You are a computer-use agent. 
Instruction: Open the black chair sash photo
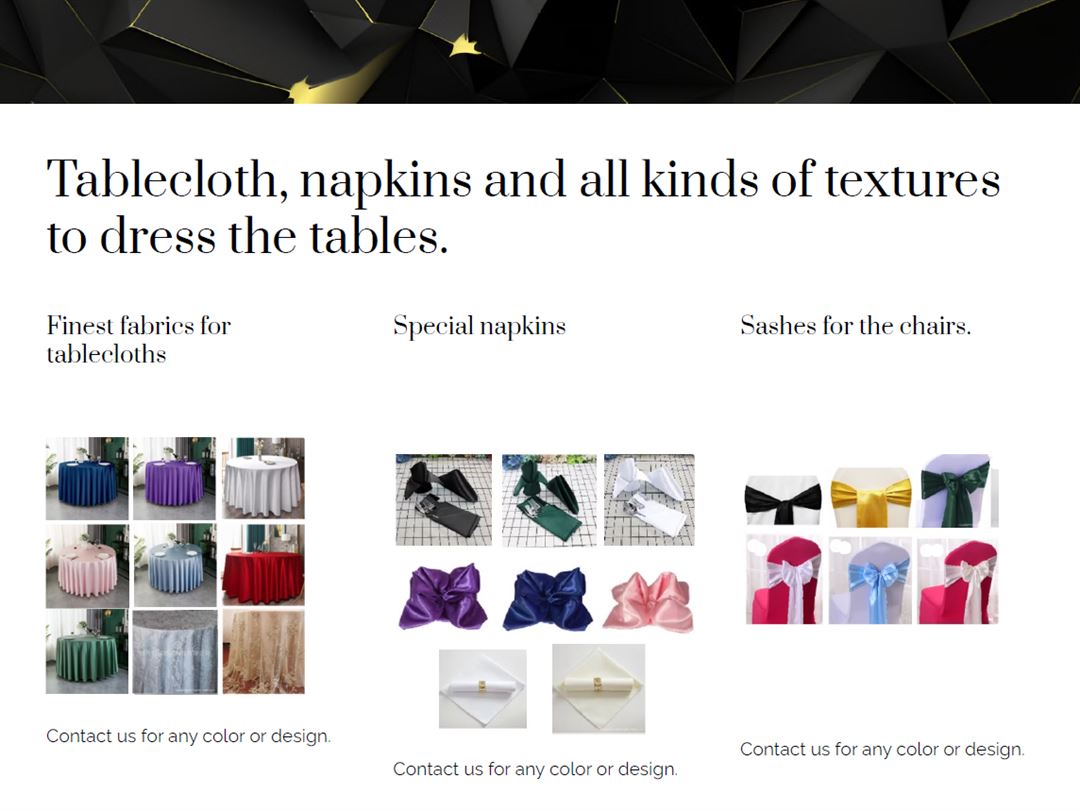click(783, 500)
